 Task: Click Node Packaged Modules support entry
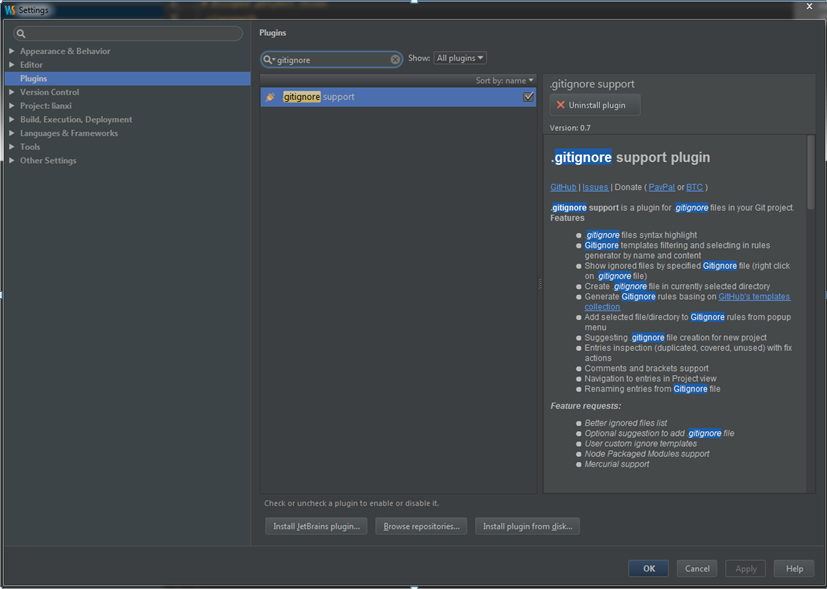pos(647,454)
